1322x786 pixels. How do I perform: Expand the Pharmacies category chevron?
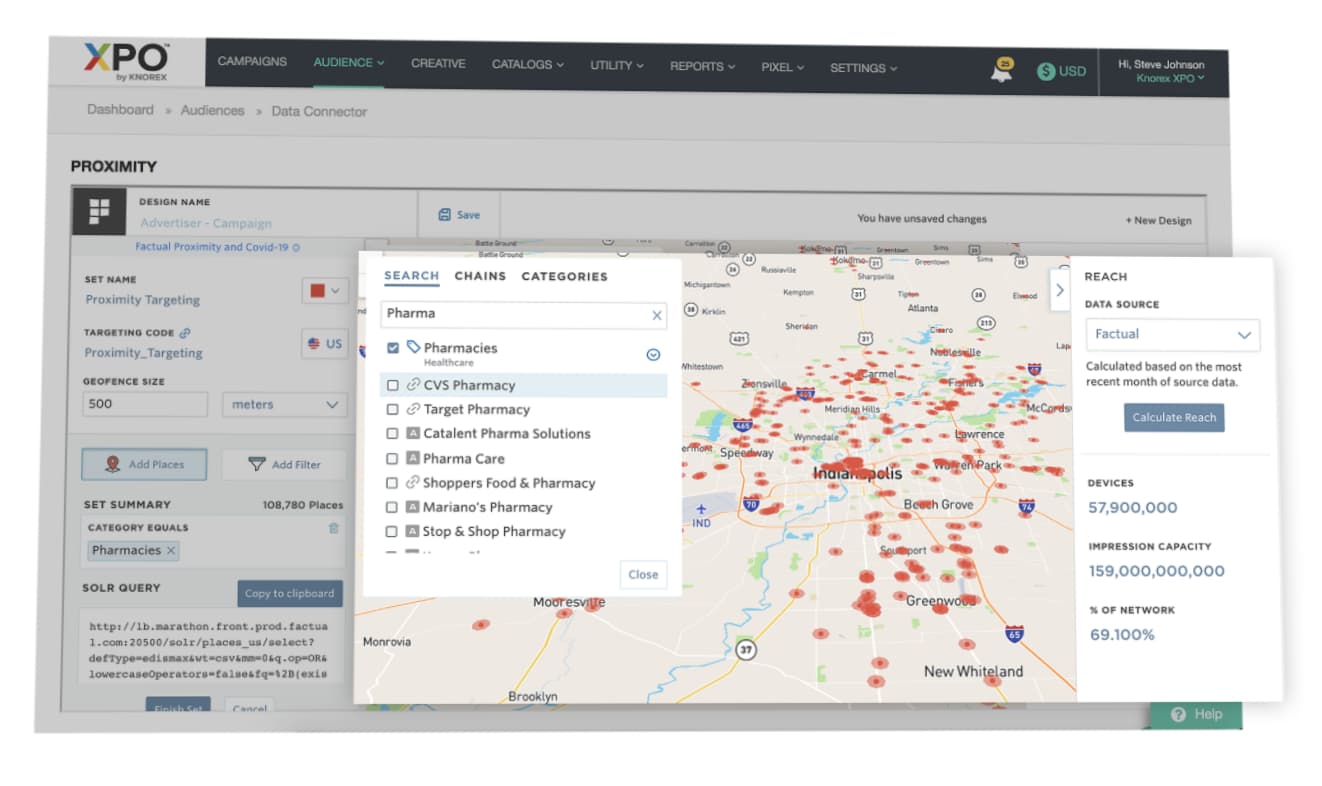(653, 354)
